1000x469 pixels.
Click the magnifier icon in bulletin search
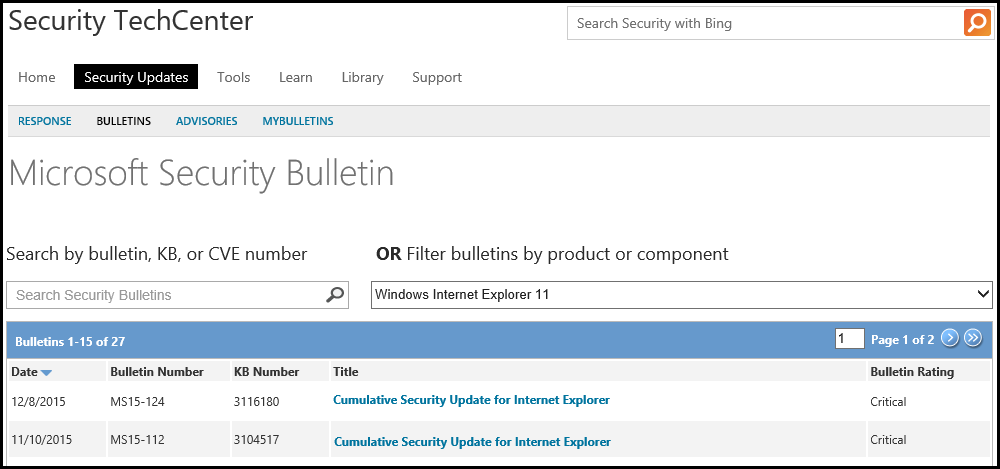pos(336,295)
